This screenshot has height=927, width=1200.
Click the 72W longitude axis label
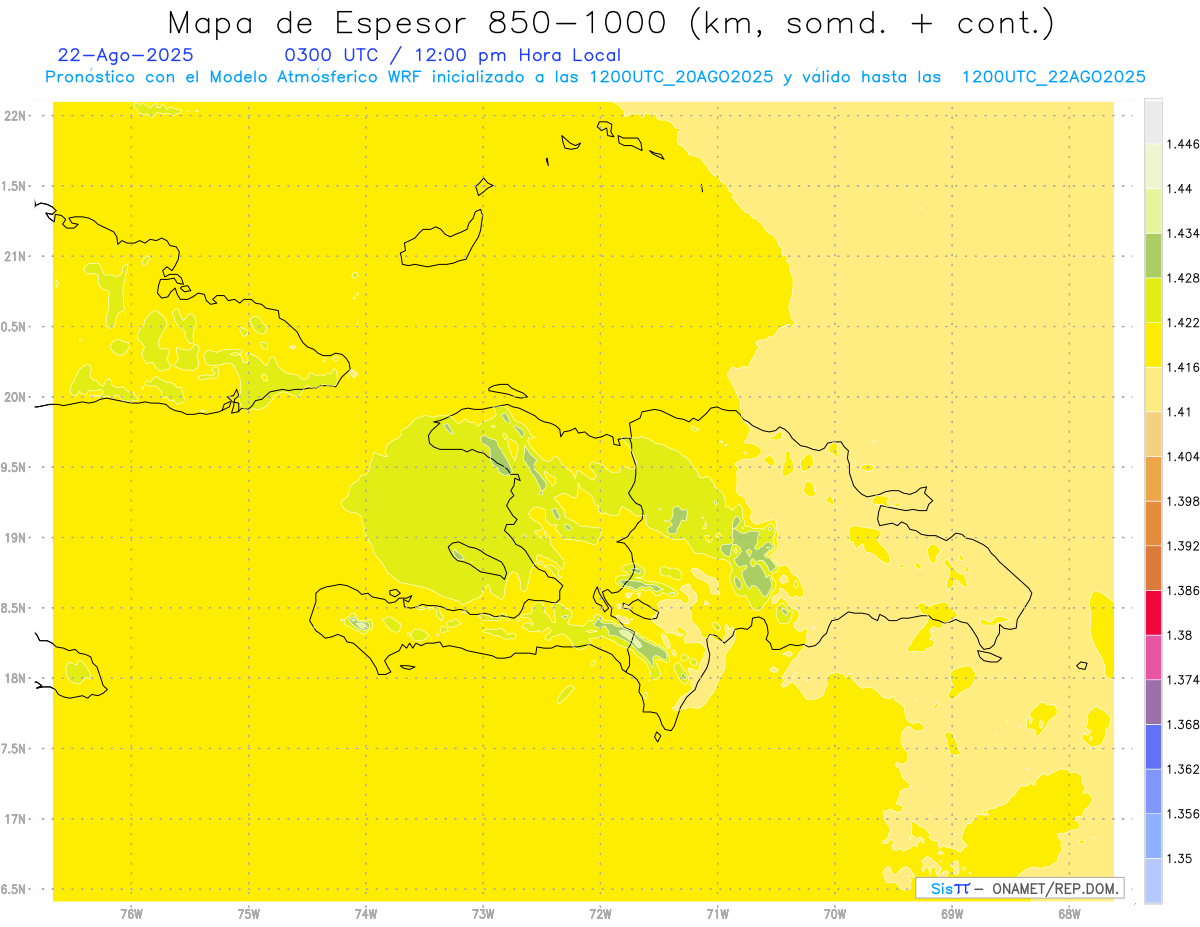tap(600, 913)
